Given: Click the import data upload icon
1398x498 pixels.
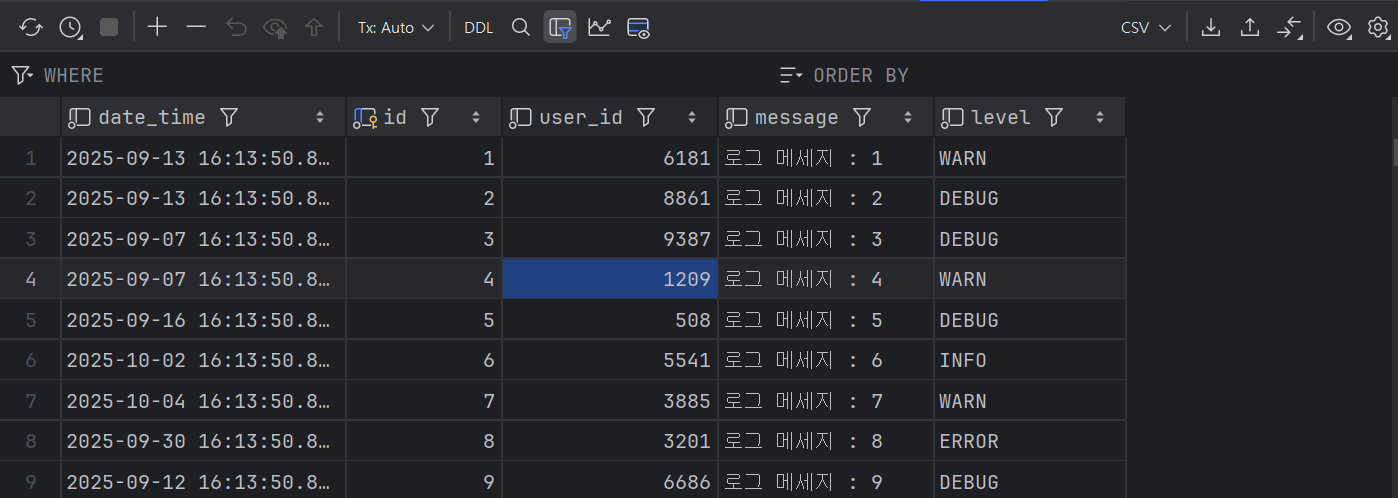Looking at the screenshot, I should click(x=1249, y=28).
